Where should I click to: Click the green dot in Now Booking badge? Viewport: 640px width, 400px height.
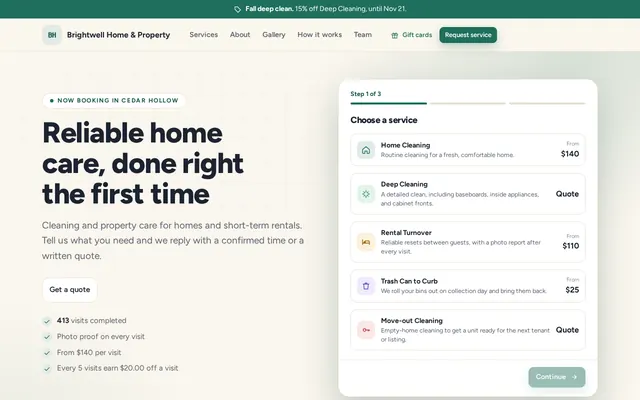point(51,101)
